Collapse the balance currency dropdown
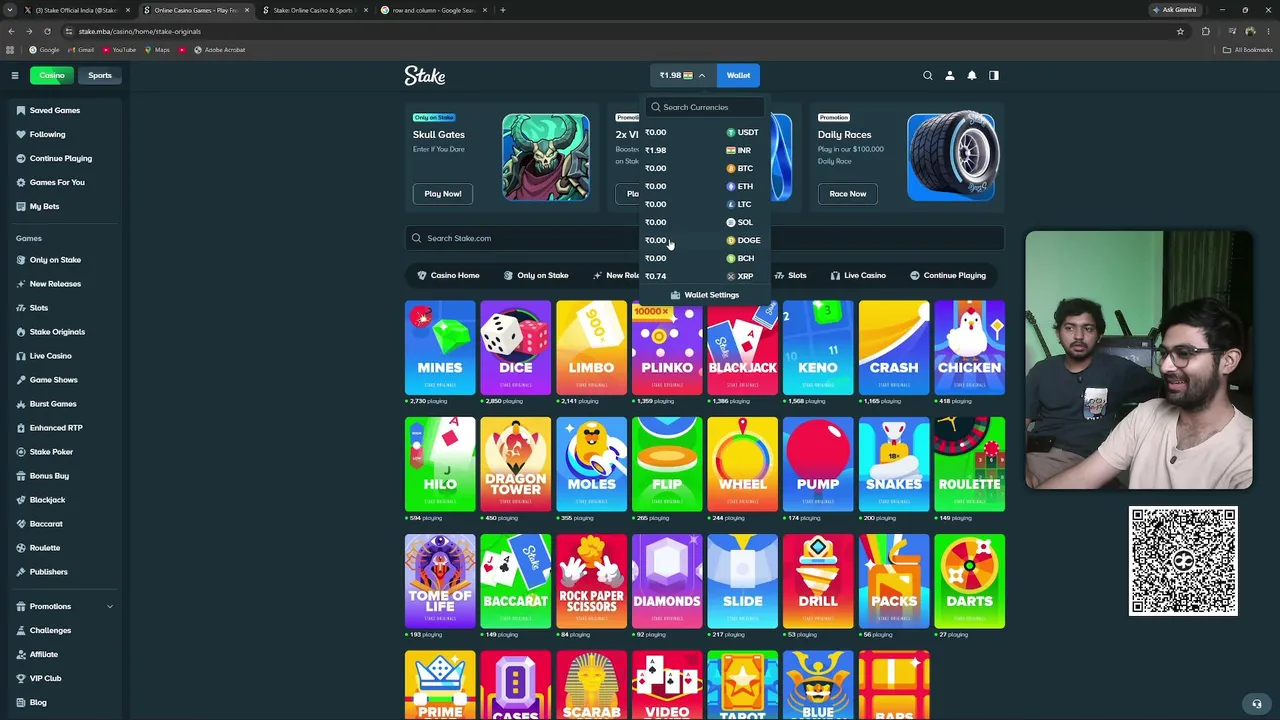 683,75
